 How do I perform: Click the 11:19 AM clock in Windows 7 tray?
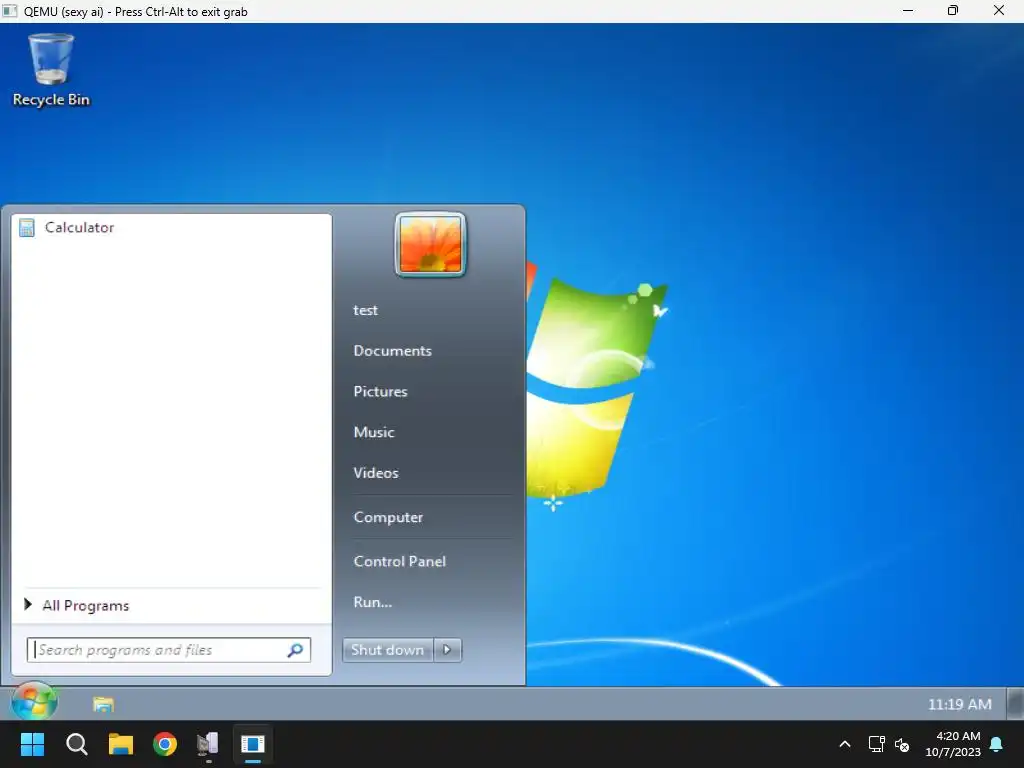pos(959,704)
